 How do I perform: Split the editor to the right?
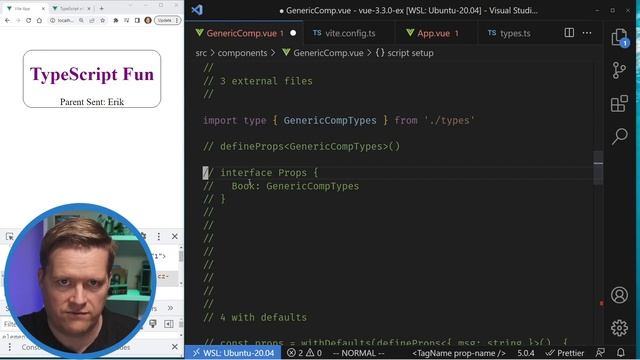click(569, 33)
